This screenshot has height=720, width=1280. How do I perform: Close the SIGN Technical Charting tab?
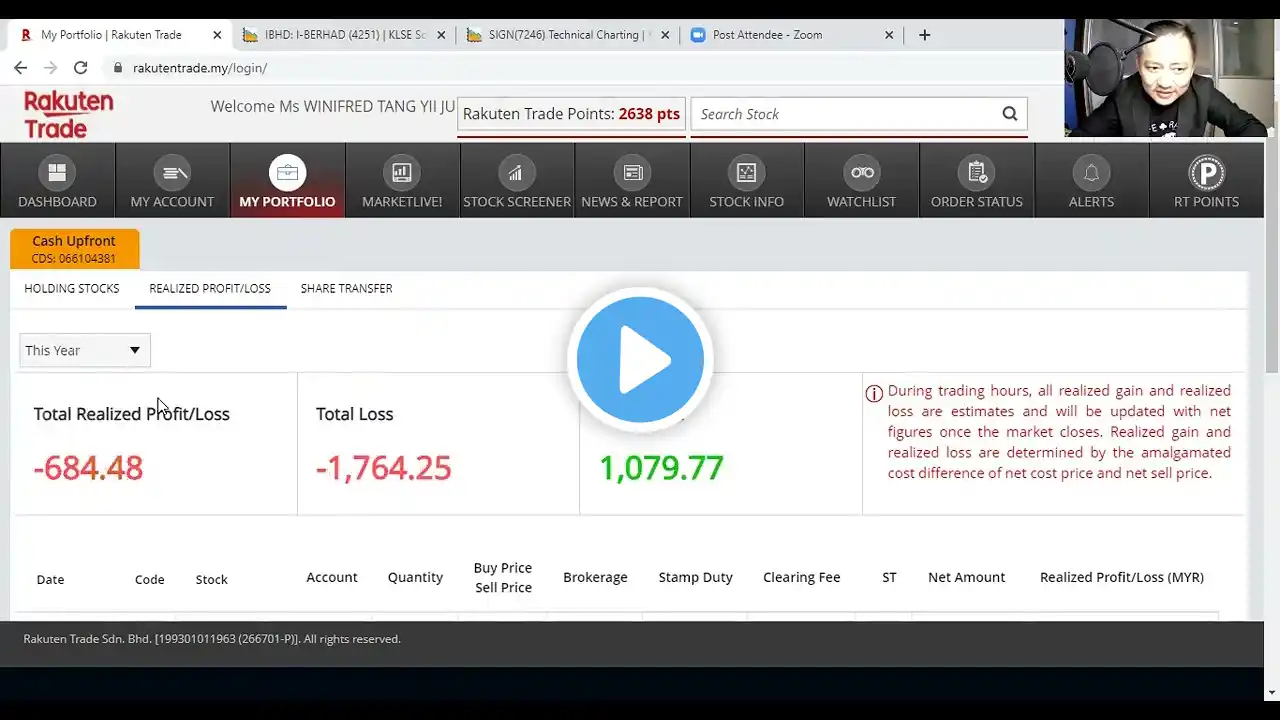(665, 35)
